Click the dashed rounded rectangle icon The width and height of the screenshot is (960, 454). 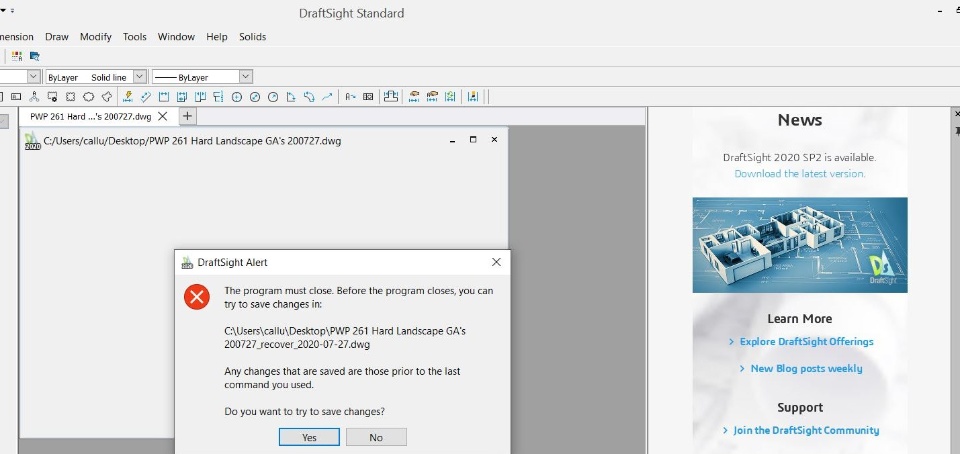tap(70, 97)
